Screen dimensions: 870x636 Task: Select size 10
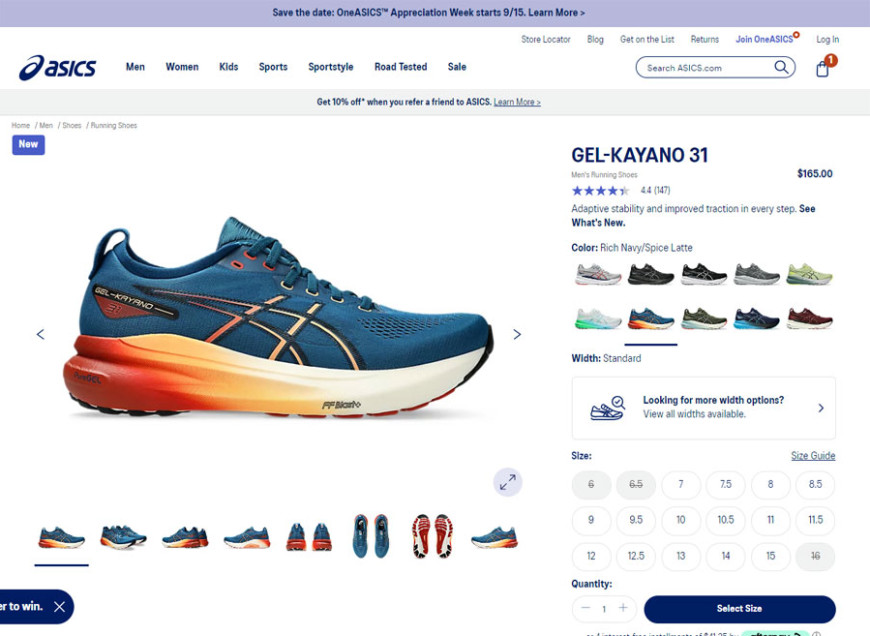pos(681,520)
